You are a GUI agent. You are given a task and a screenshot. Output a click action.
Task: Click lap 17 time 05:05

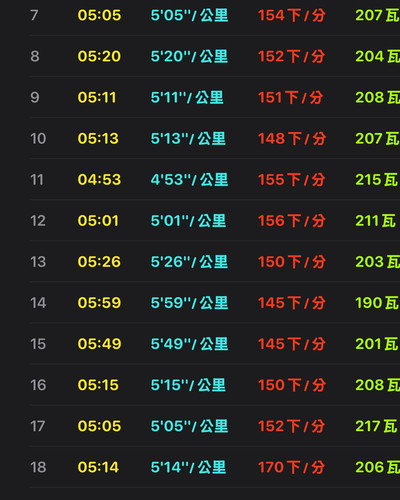pyautogui.click(x=99, y=426)
